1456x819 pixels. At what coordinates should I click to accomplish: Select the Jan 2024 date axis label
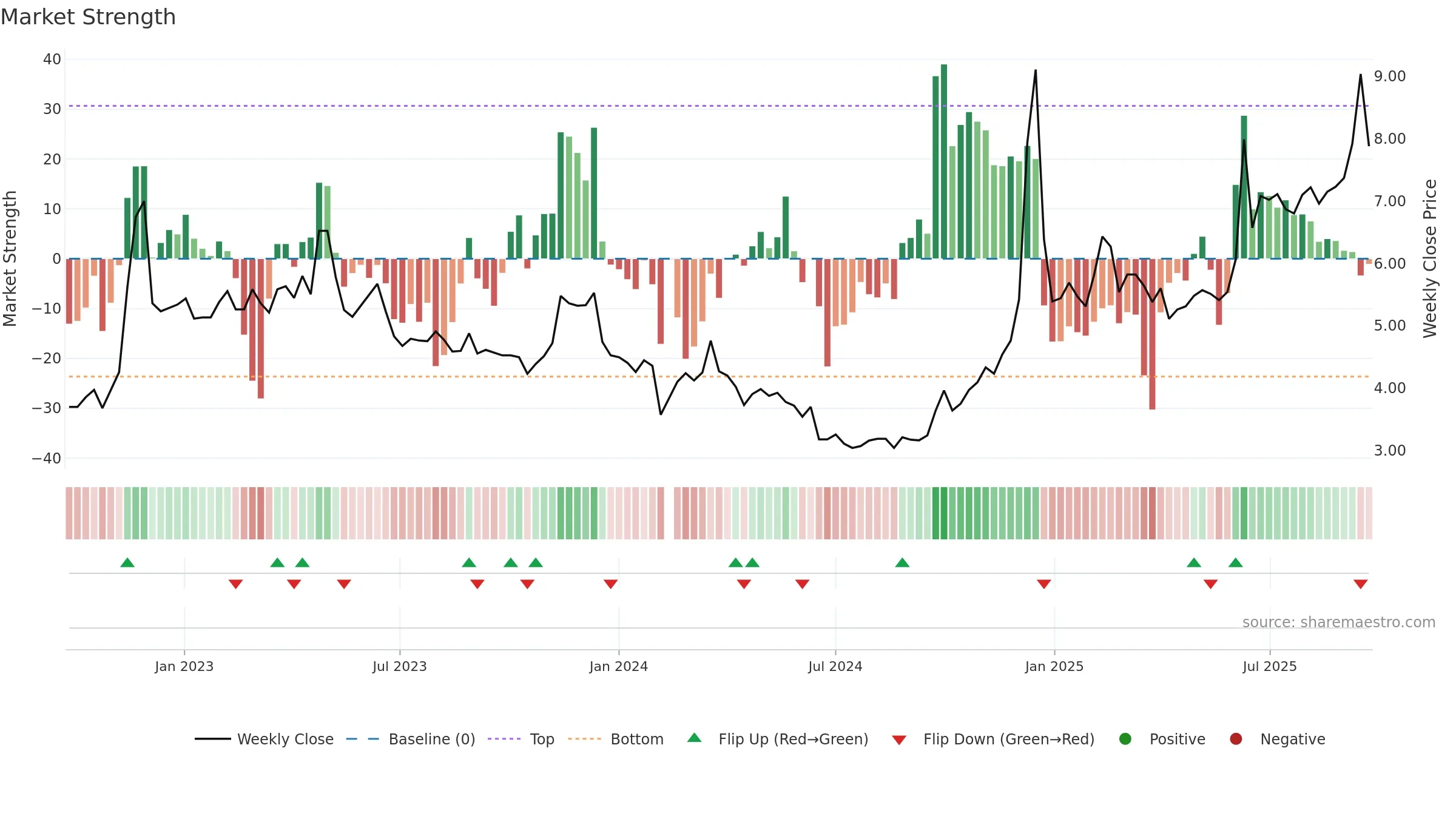(619, 666)
